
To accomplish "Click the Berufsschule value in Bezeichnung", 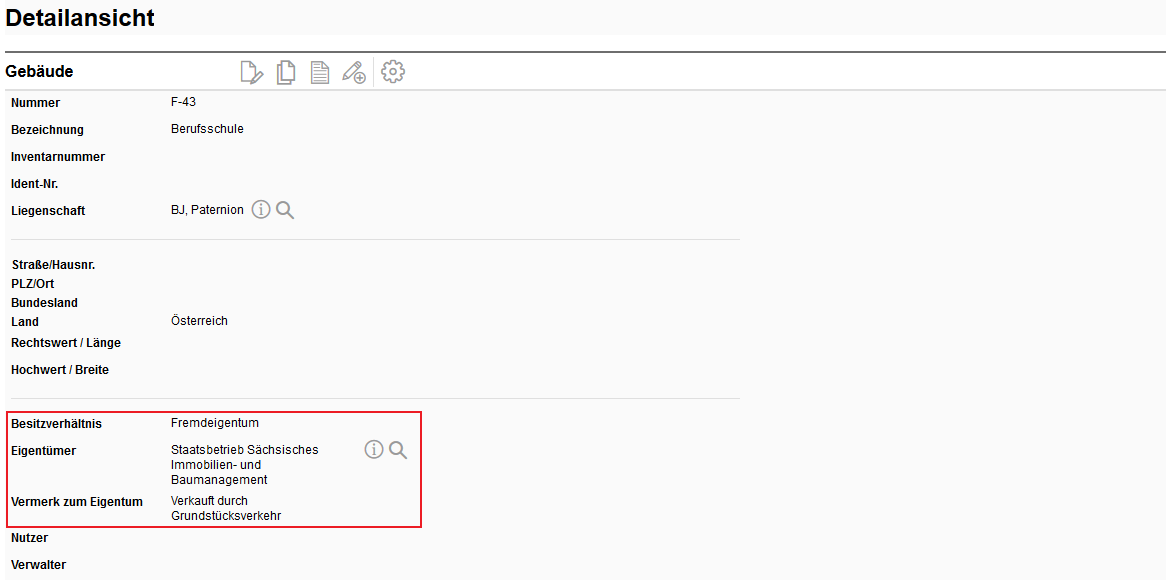I will [207, 129].
